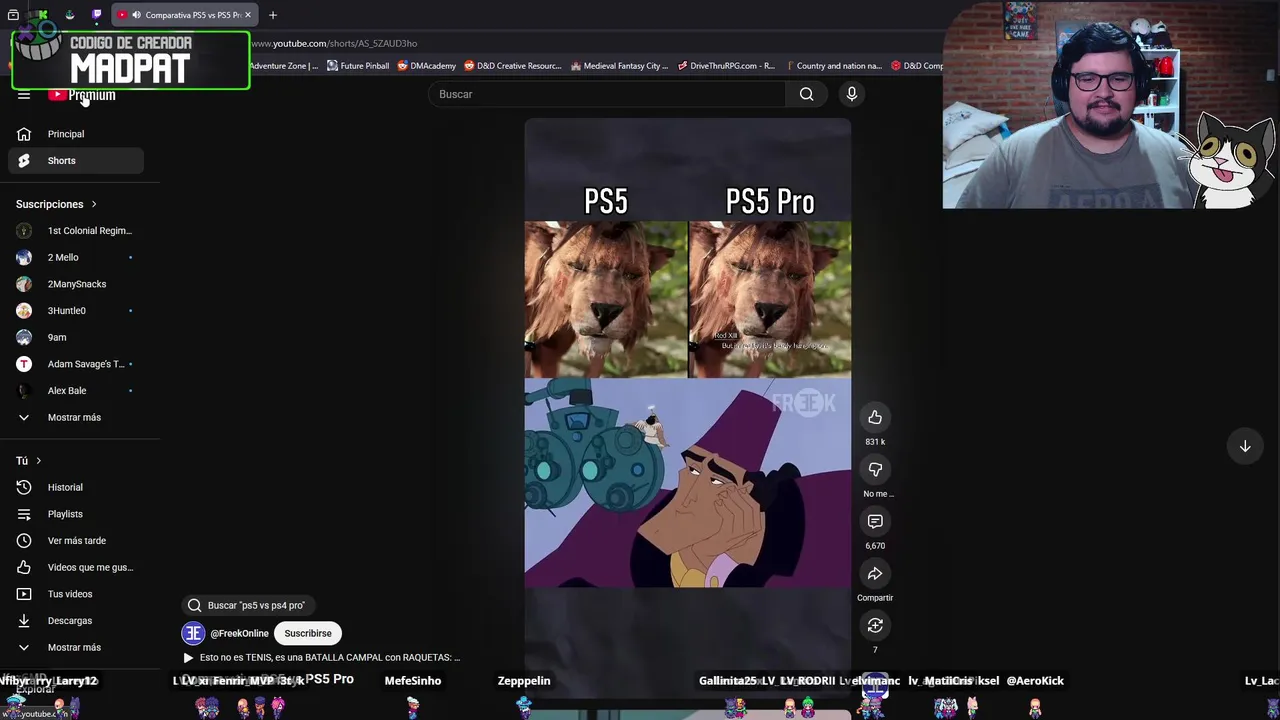Screen dimensions: 1280x720
Task: Open Videos que me gus... list
Action: [x=76, y=567]
